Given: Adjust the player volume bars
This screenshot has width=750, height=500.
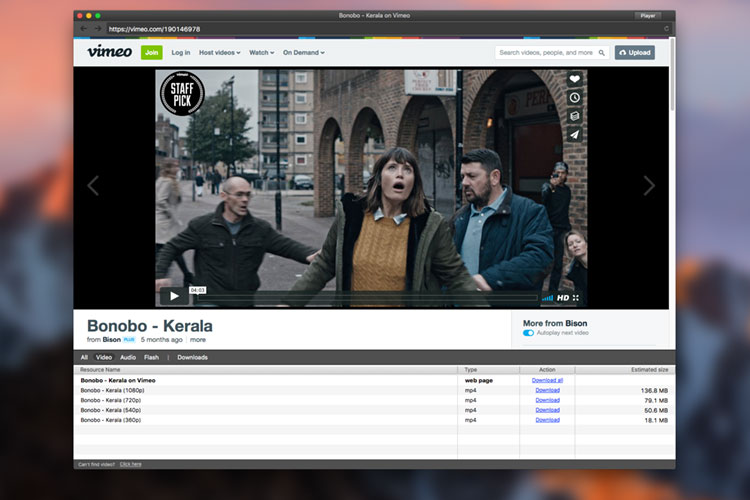Looking at the screenshot, I should coord(548,298).
